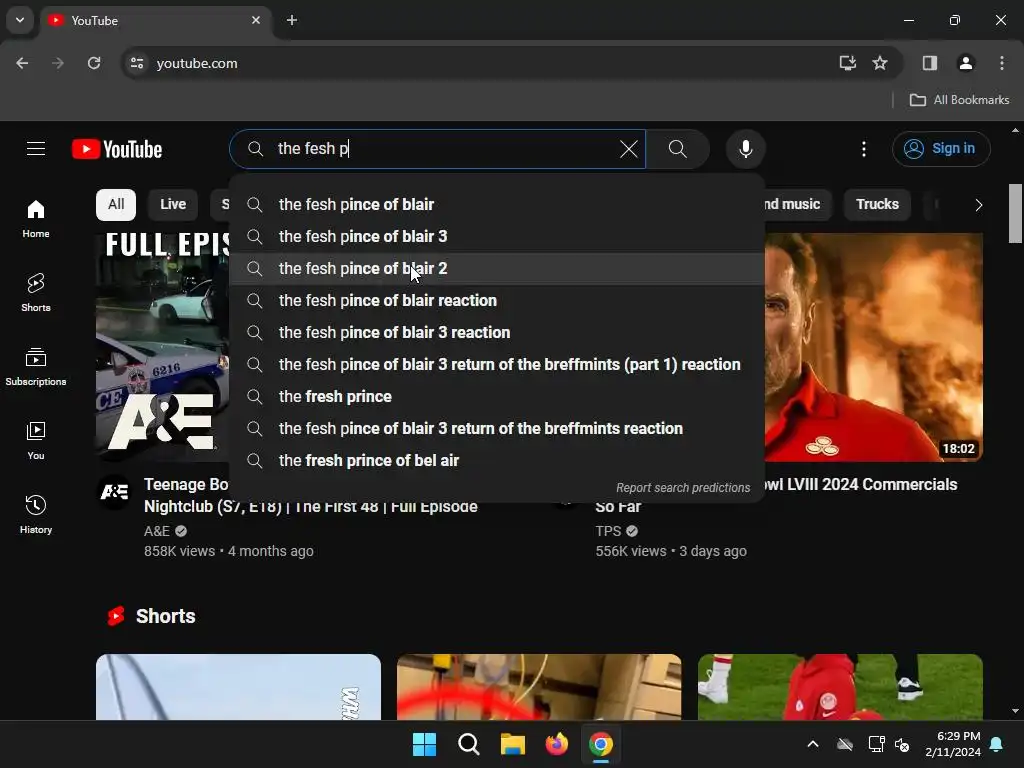
Task: Open the Windows Start menu
Action: coord(424,744)
